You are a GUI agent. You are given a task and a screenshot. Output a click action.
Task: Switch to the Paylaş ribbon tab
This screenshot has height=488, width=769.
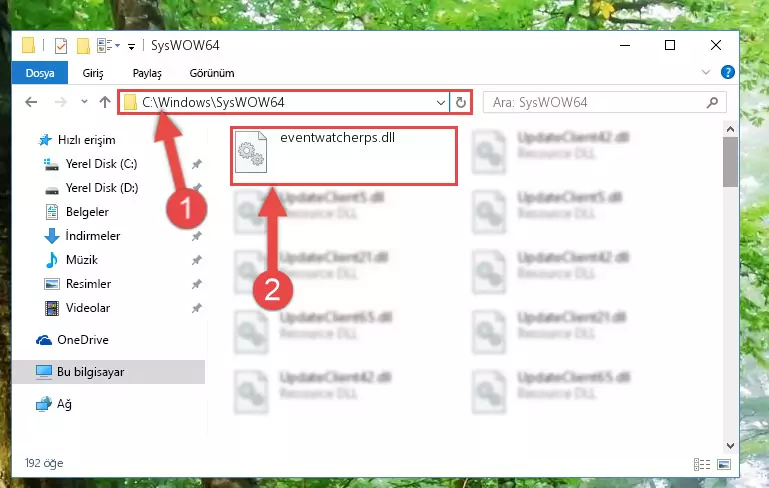pos(147,73)
